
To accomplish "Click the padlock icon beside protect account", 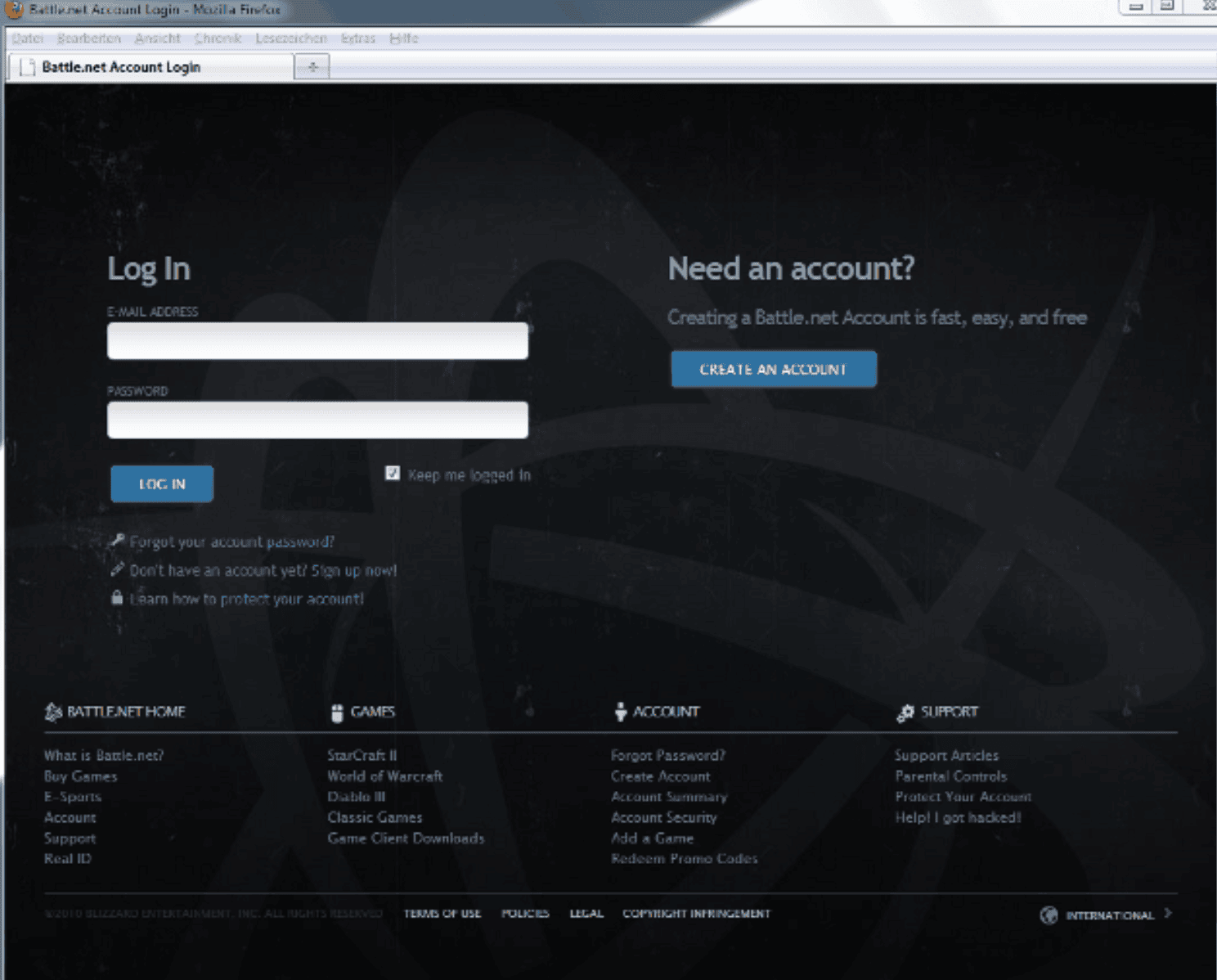I will point(117,597).
